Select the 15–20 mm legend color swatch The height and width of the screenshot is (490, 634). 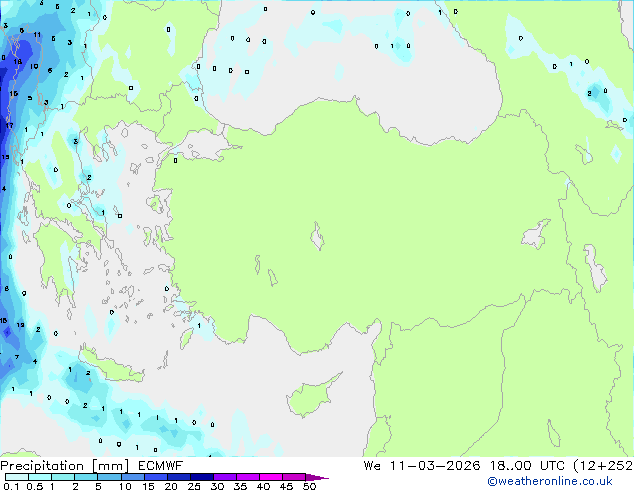point(155,477)
